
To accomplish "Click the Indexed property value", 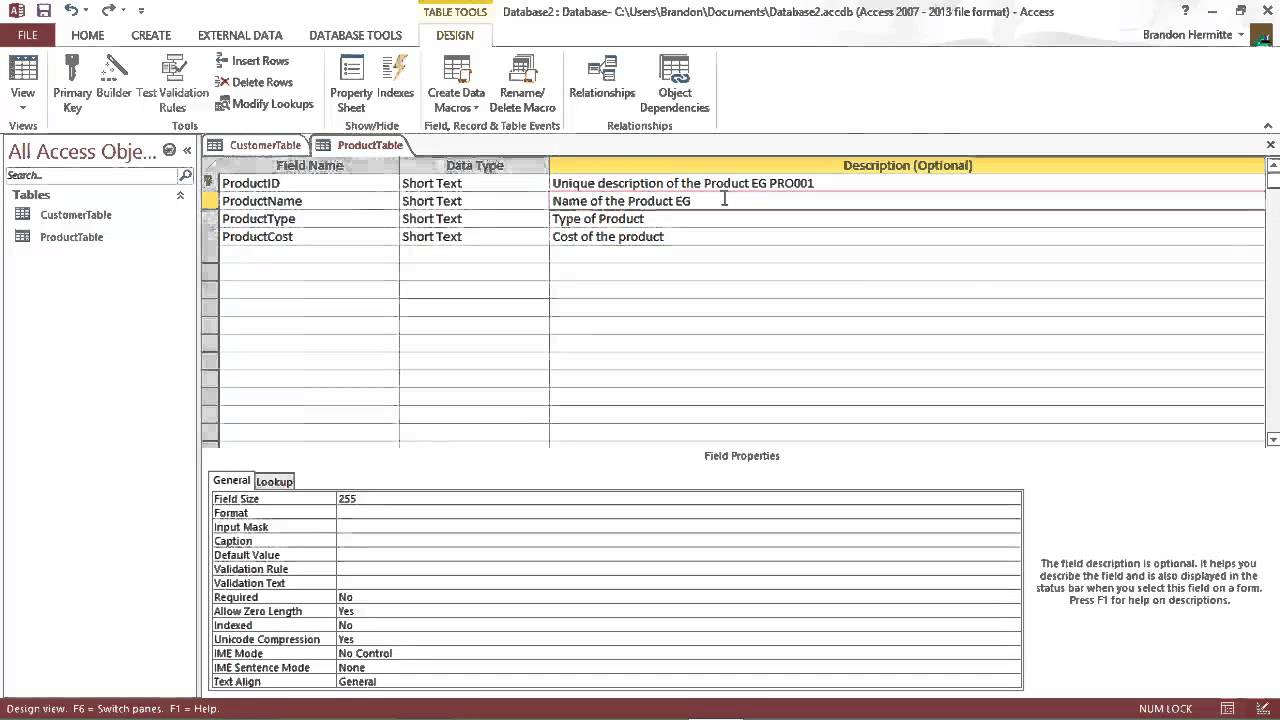I will (x=679, y=625).
